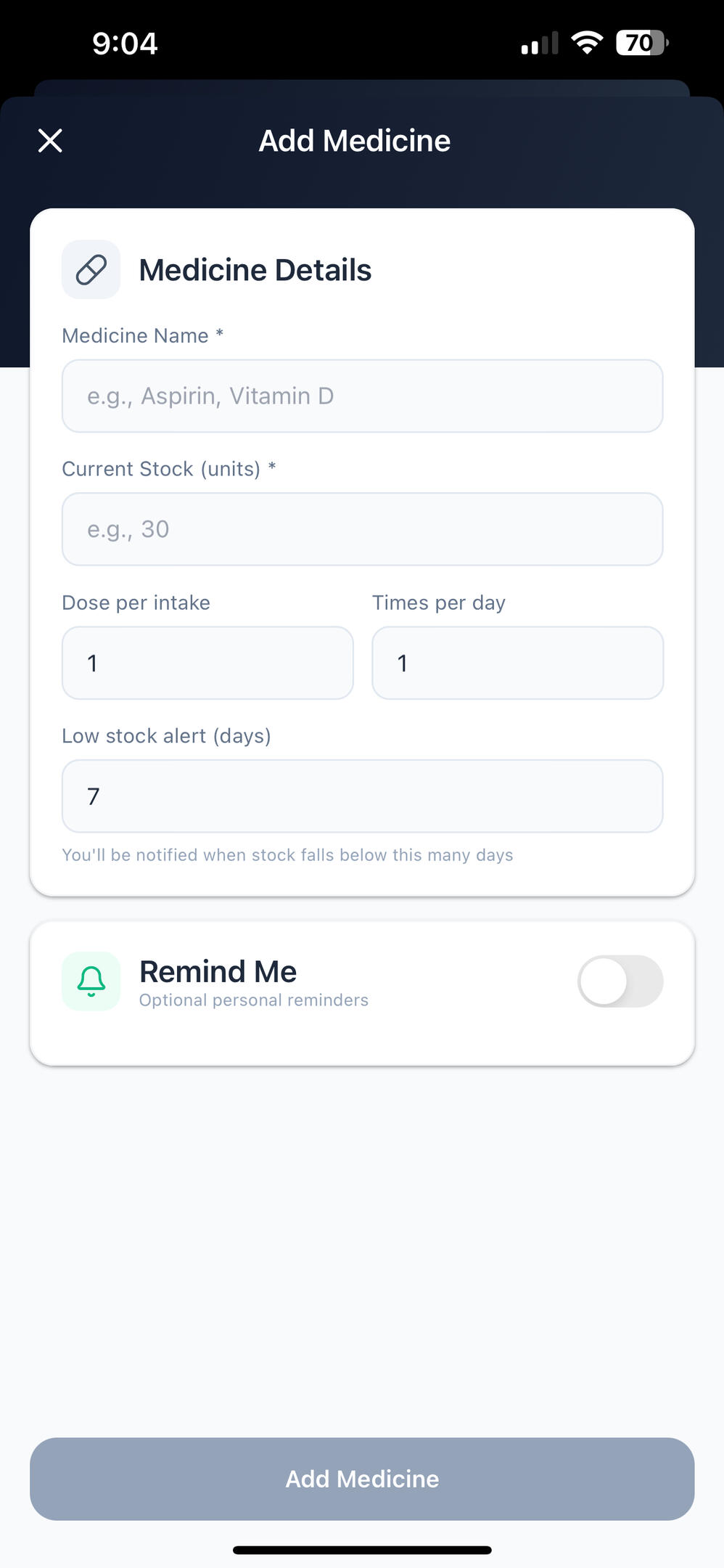Tap the pill icon beside Medicine Details

coord(91,270)
